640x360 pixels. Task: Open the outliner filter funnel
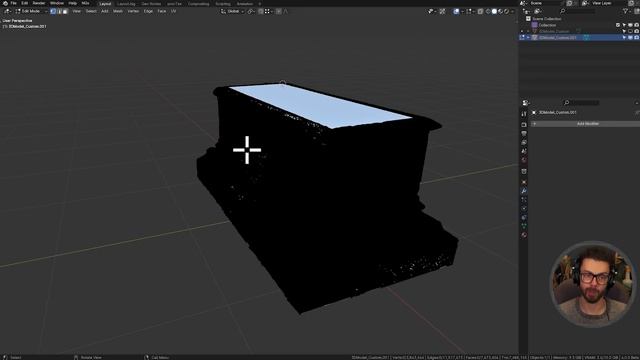[x=626, y=11]
